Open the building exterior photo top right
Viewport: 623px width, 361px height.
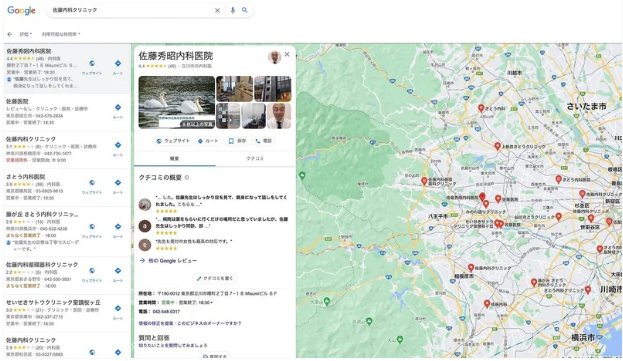coord(273,89)
